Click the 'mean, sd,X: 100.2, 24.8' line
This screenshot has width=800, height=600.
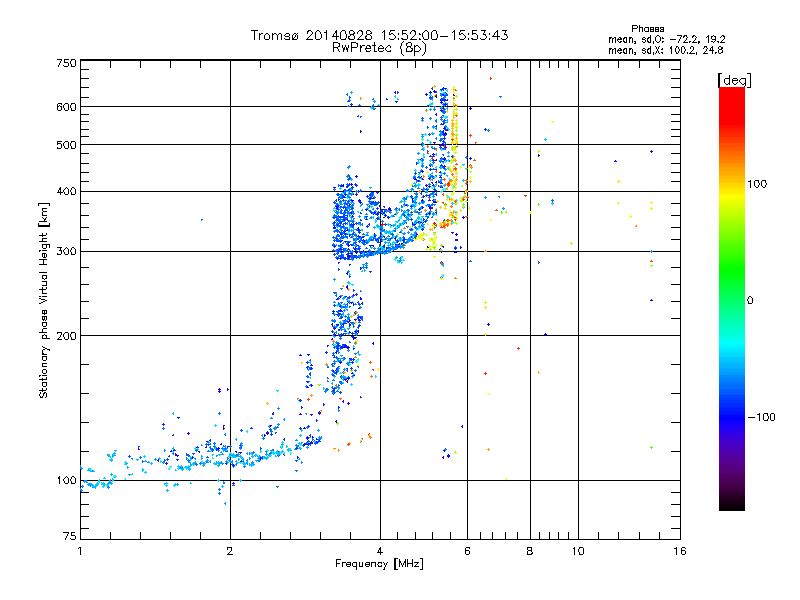pyautogui.click(x=665, y=51)
